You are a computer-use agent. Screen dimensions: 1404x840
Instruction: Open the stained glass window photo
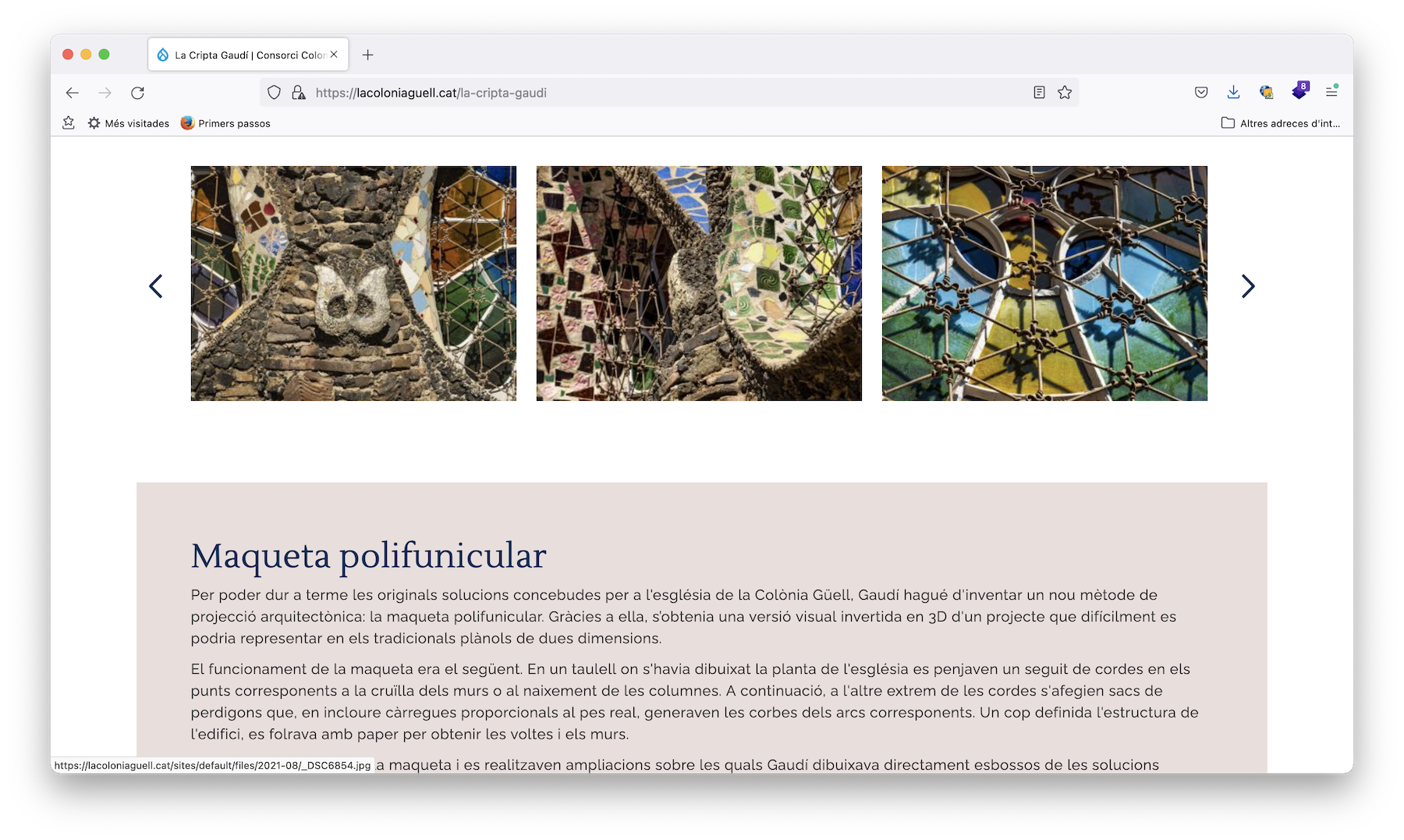pos(1044,283)
